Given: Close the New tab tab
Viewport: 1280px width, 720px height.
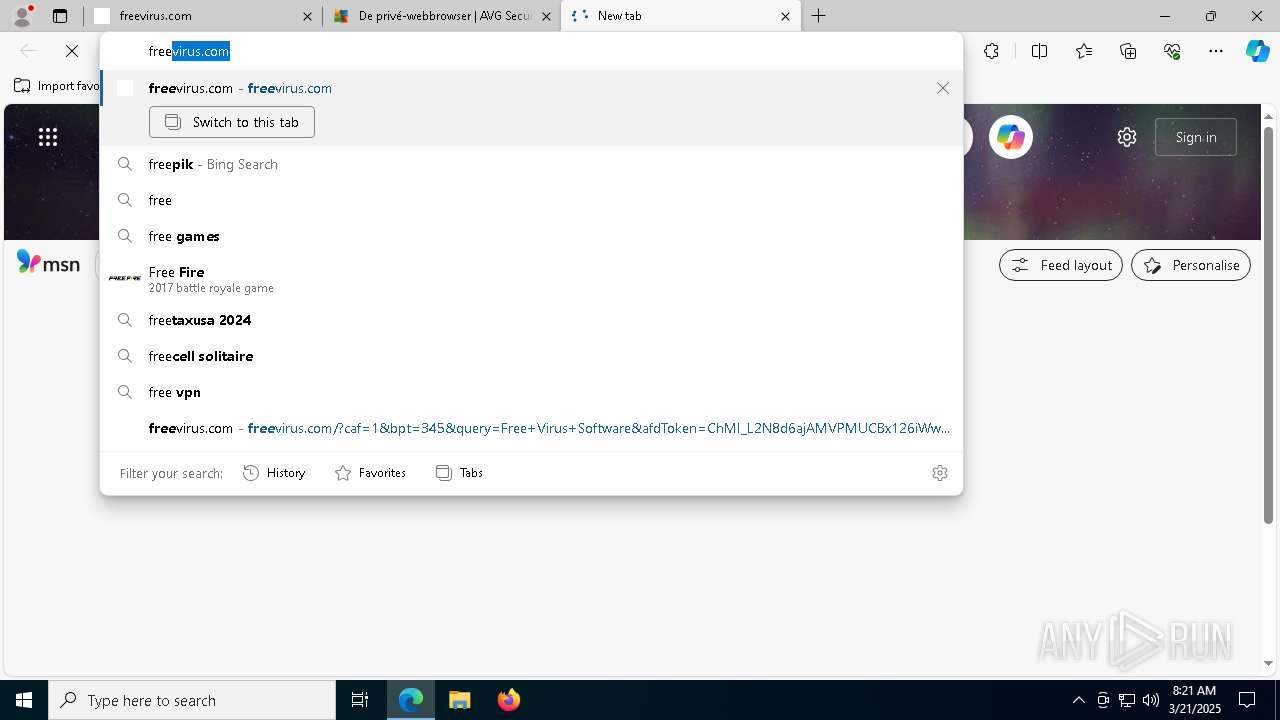Looking at the screenshot, I should (785, 16).
